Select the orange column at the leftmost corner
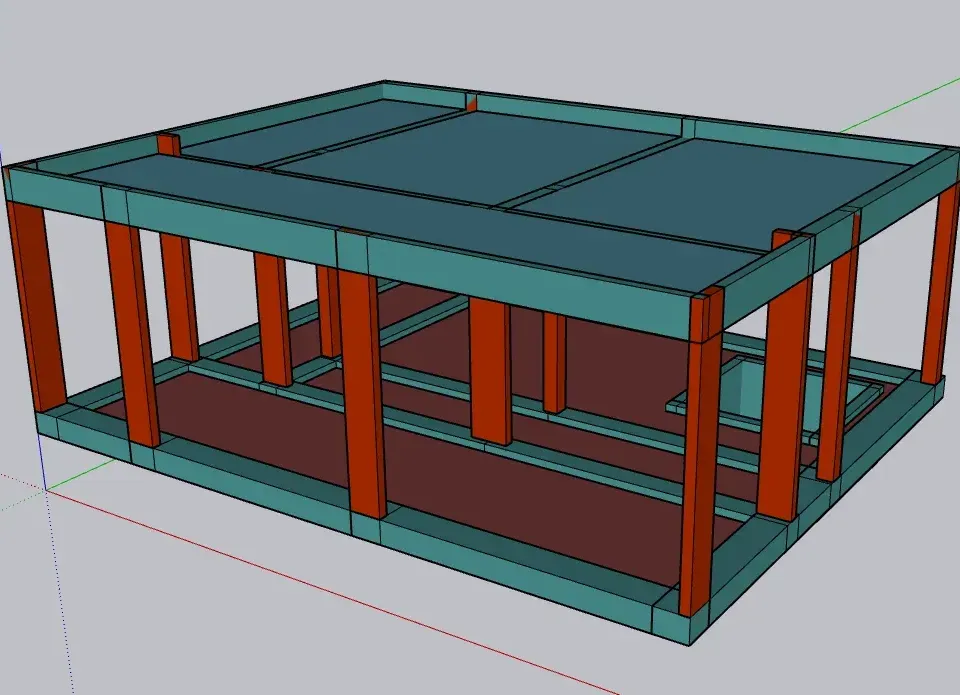Screen dimensions: 960x695 point(36,306)
